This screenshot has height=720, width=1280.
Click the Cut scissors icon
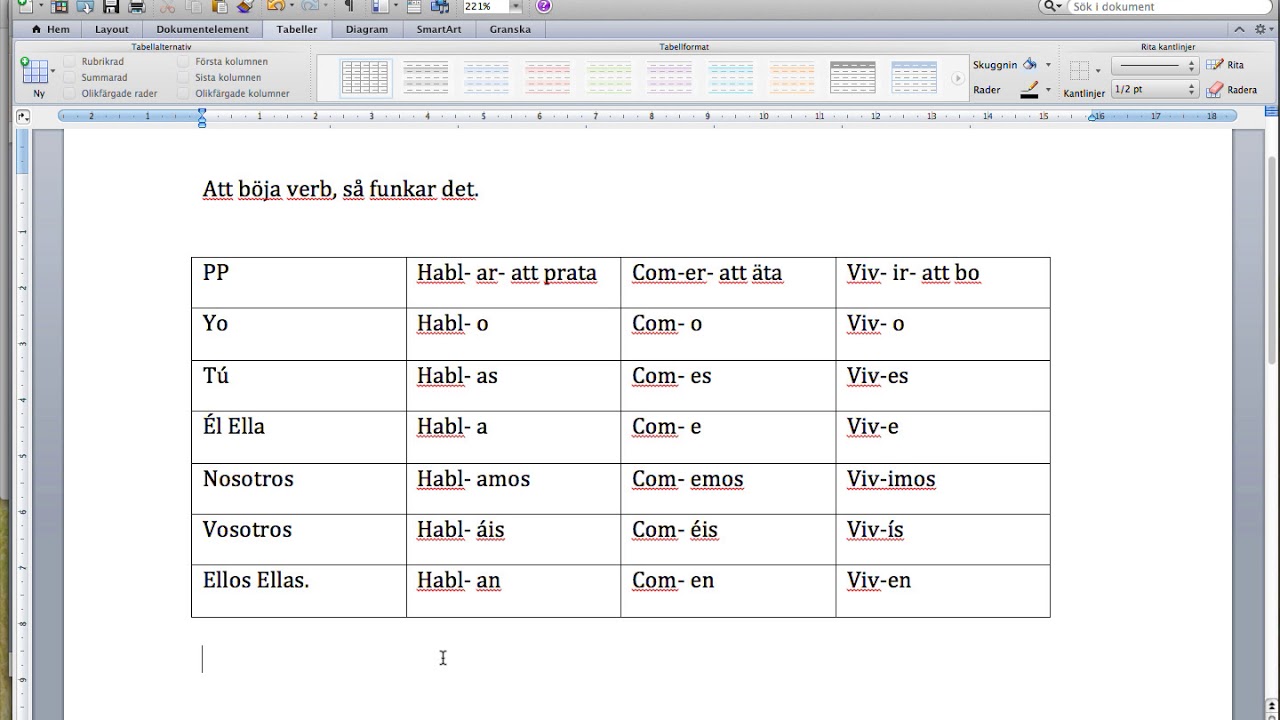click(x=168, y=6)
